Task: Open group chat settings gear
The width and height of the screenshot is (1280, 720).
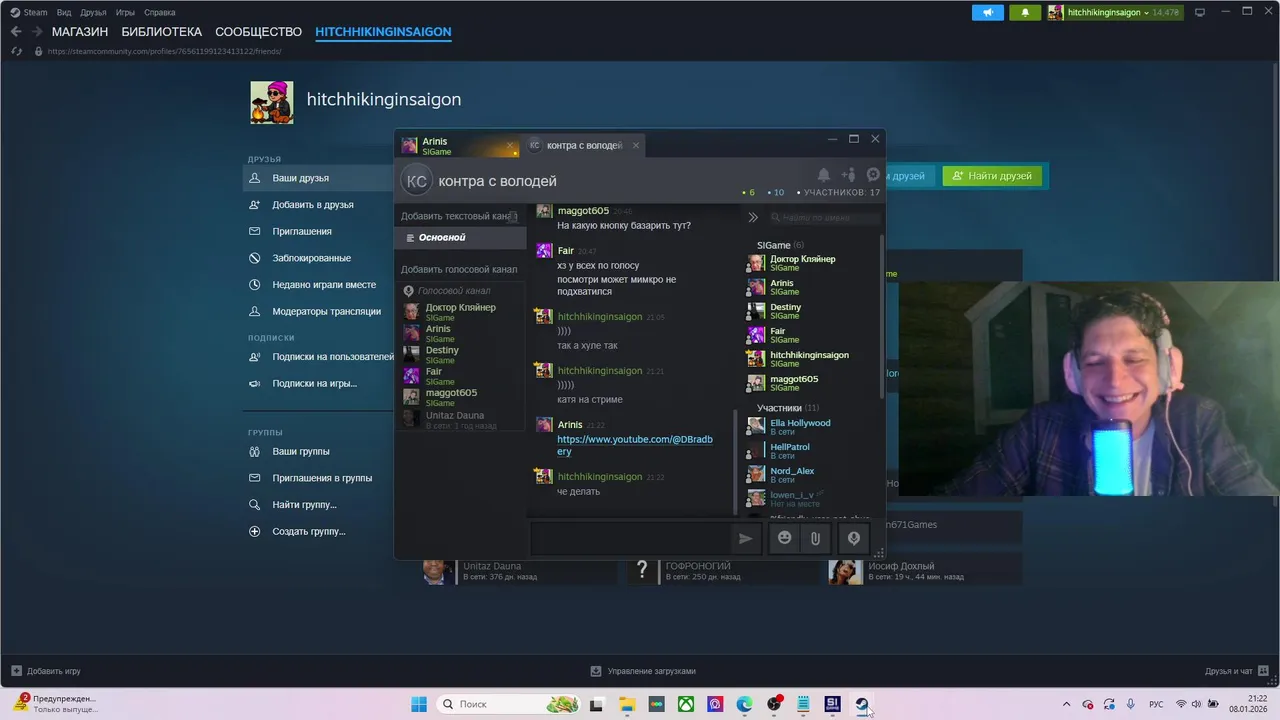Action: tap(873, 175)
